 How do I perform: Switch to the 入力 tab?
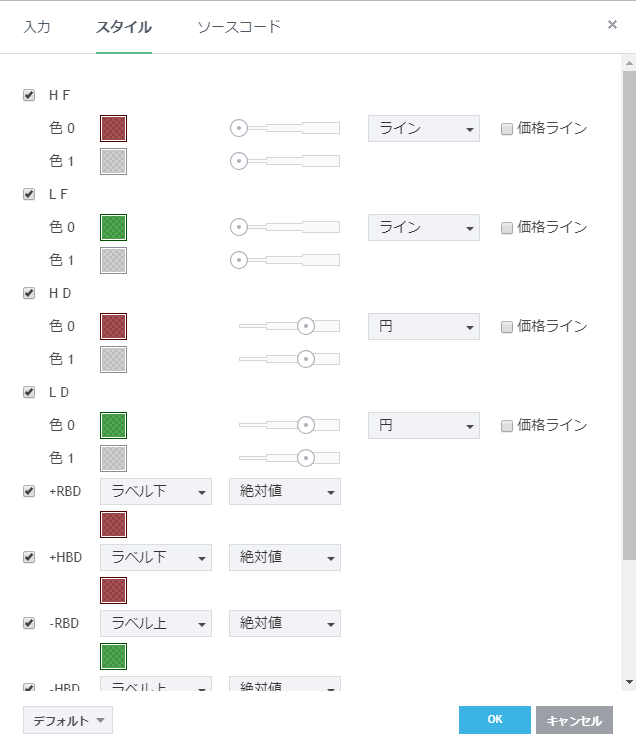point(37,27)
